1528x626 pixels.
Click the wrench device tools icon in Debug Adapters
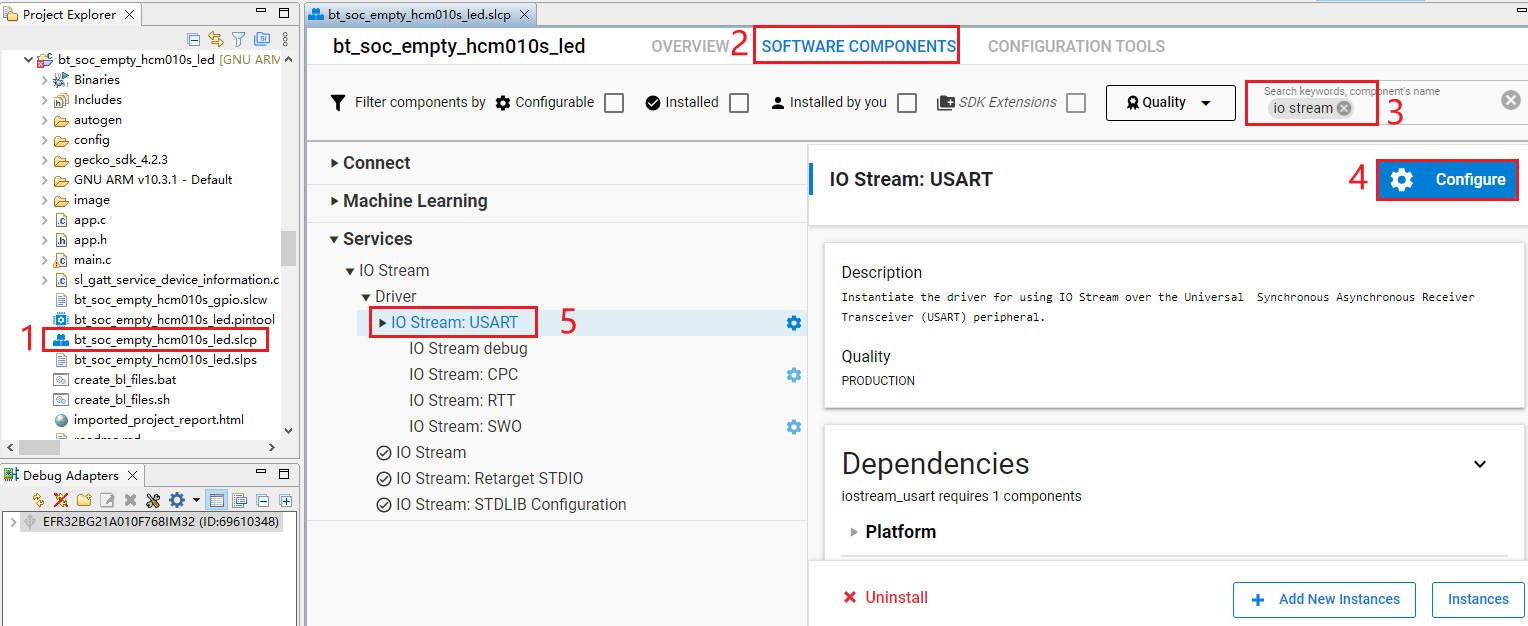coord(153,500)
